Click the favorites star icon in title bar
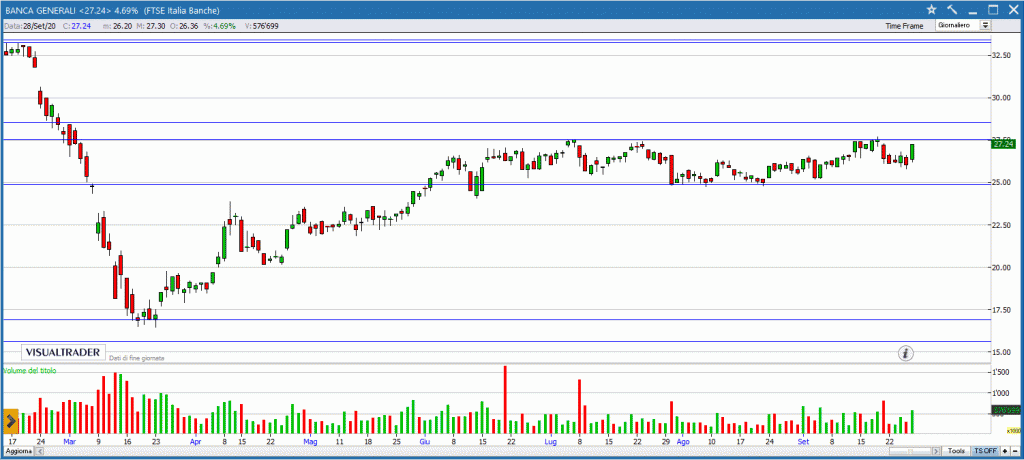 932,9
